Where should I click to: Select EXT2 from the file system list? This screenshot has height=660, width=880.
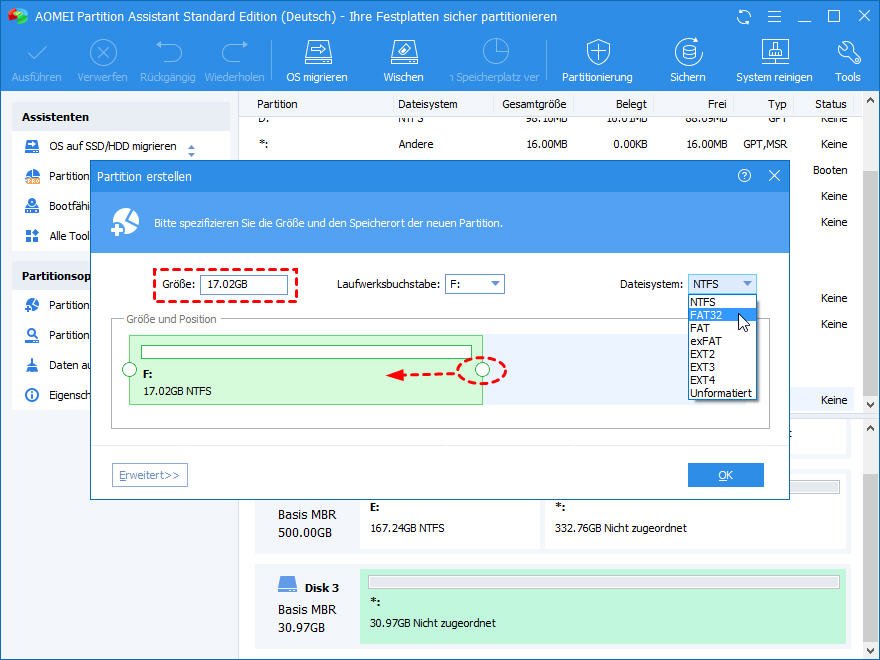722,354
